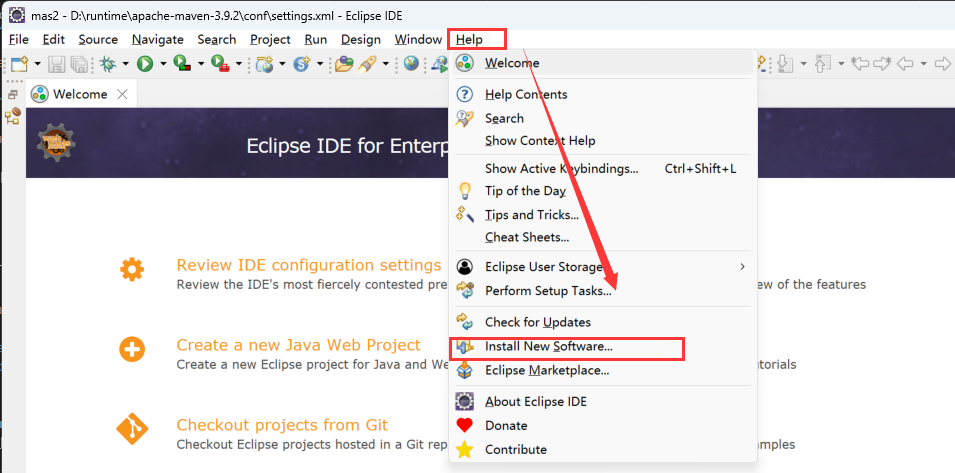The height and width of the screenshot is (473, 955).
Task: Click the Git icon beside Checkout projects
Action: click(x=132, y=429)
